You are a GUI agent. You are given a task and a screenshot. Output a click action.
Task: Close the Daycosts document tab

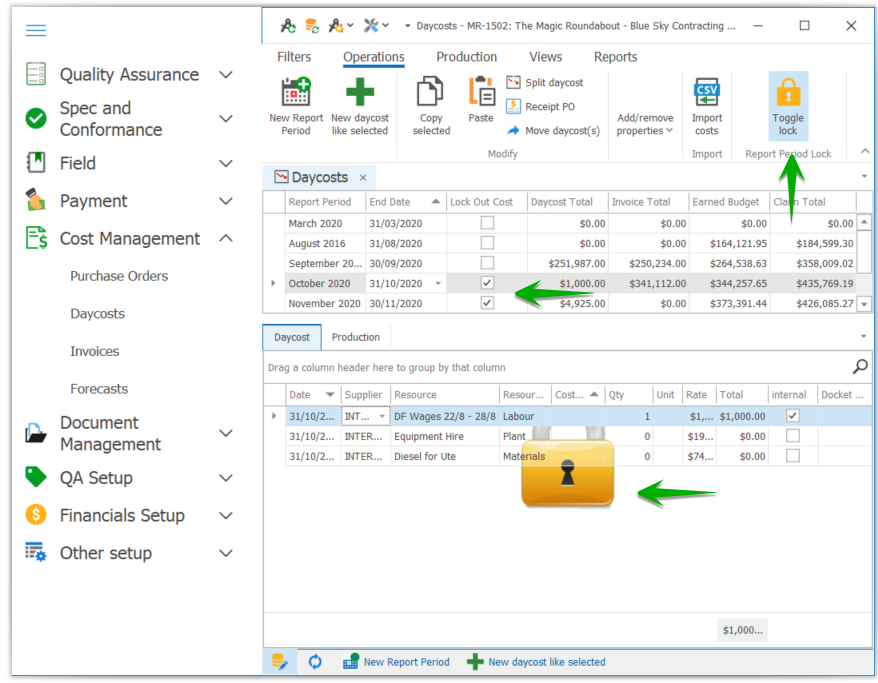[363, 178]
